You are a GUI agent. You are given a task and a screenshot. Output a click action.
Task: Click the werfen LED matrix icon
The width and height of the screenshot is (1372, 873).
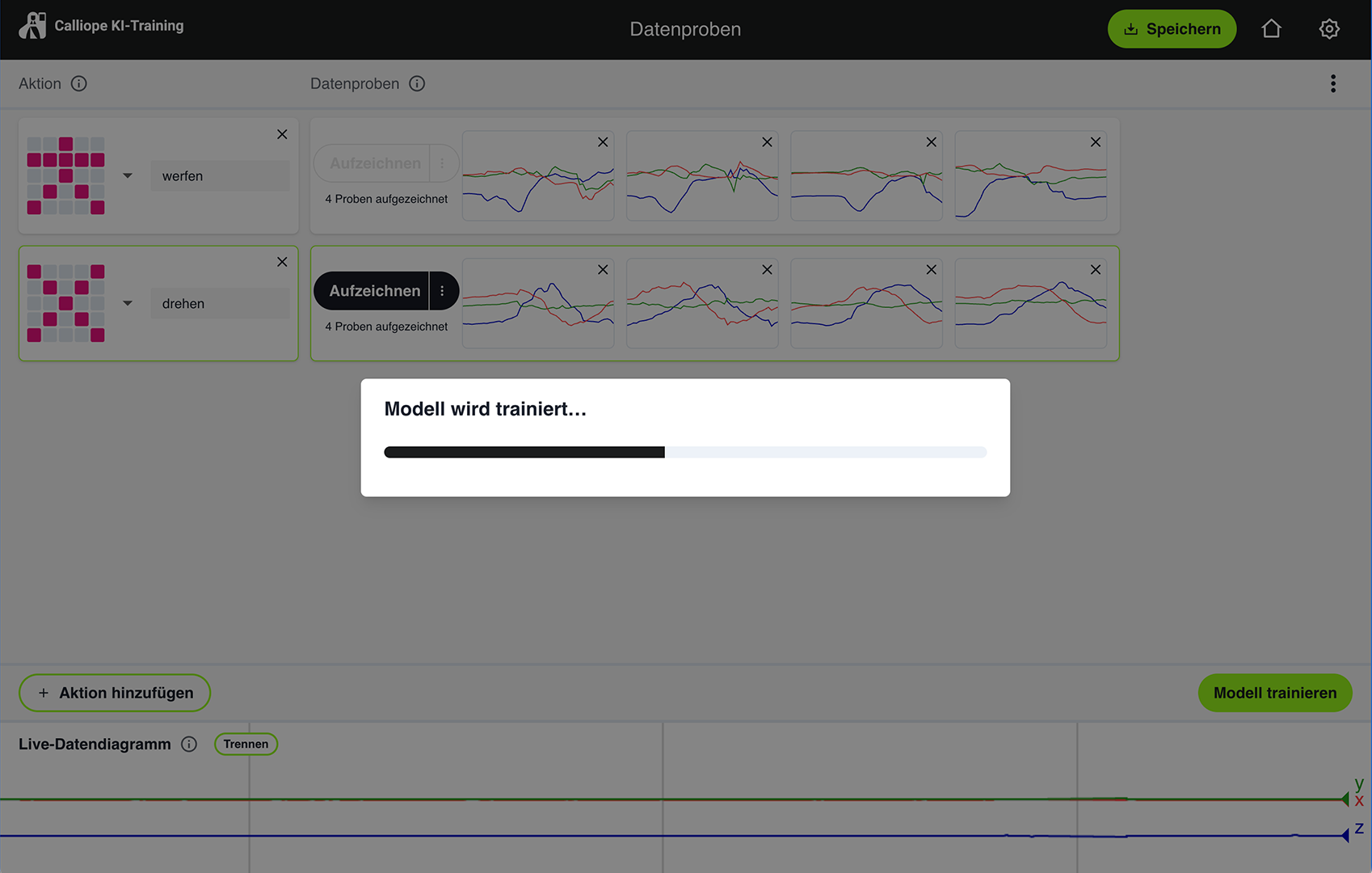pyautogui.click(x=65, y=175)
